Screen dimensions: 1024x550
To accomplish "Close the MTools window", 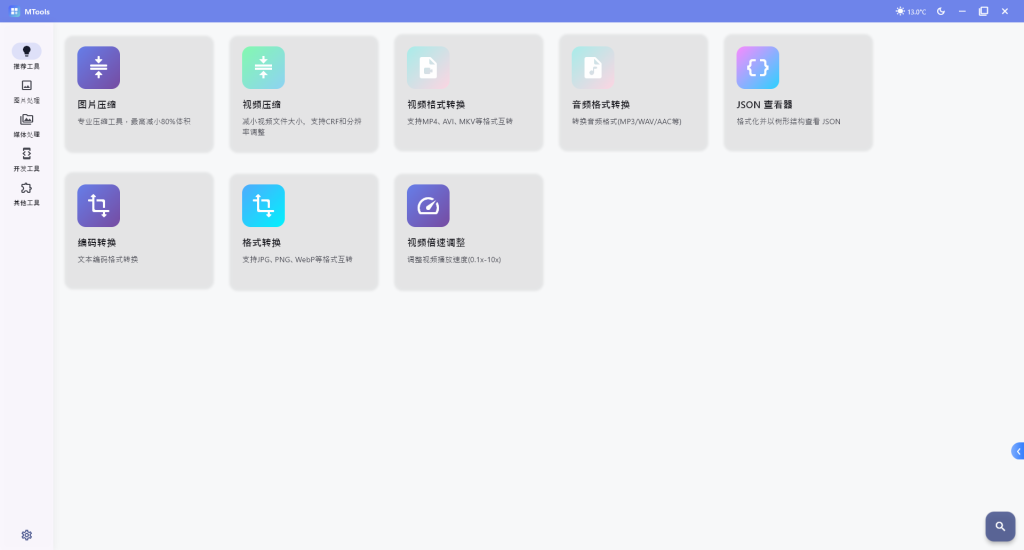I will point(1005,11).
